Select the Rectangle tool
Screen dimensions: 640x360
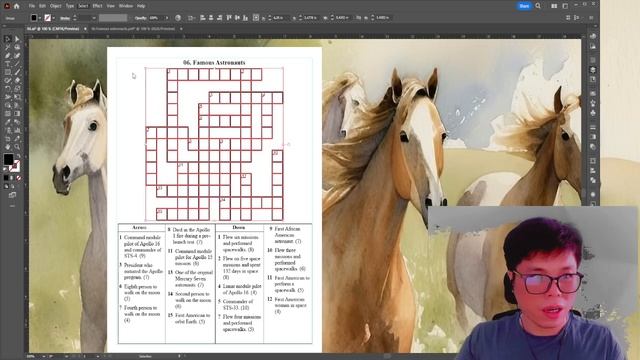(7, 71)
